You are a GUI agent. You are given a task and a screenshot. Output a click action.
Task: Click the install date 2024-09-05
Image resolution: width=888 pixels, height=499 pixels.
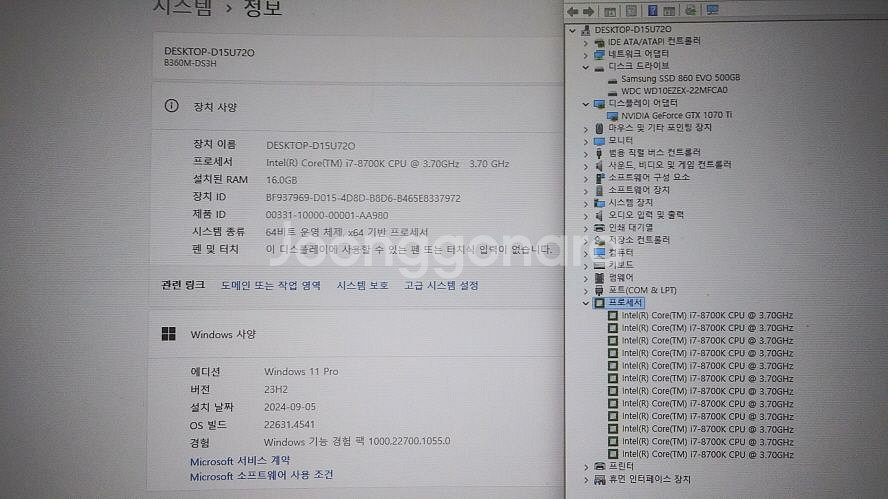[x=290, y=407]
